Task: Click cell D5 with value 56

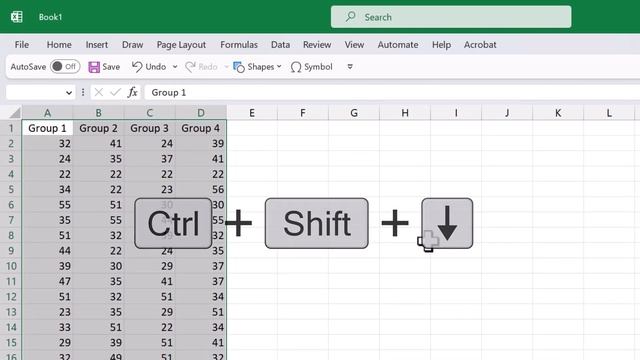Action: pyautogui.click(x=201, y=189)
